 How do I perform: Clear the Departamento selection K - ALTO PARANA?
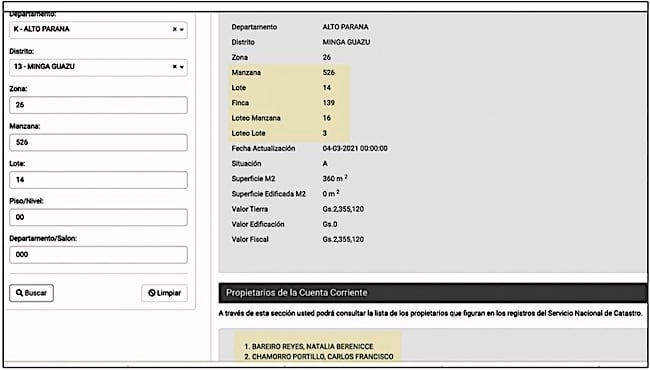coord(175,29)
